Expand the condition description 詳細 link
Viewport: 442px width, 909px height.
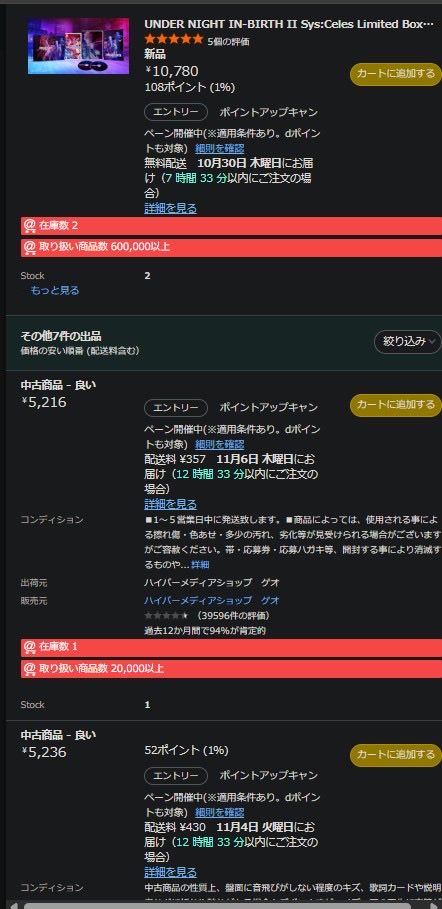pos(200,564)
